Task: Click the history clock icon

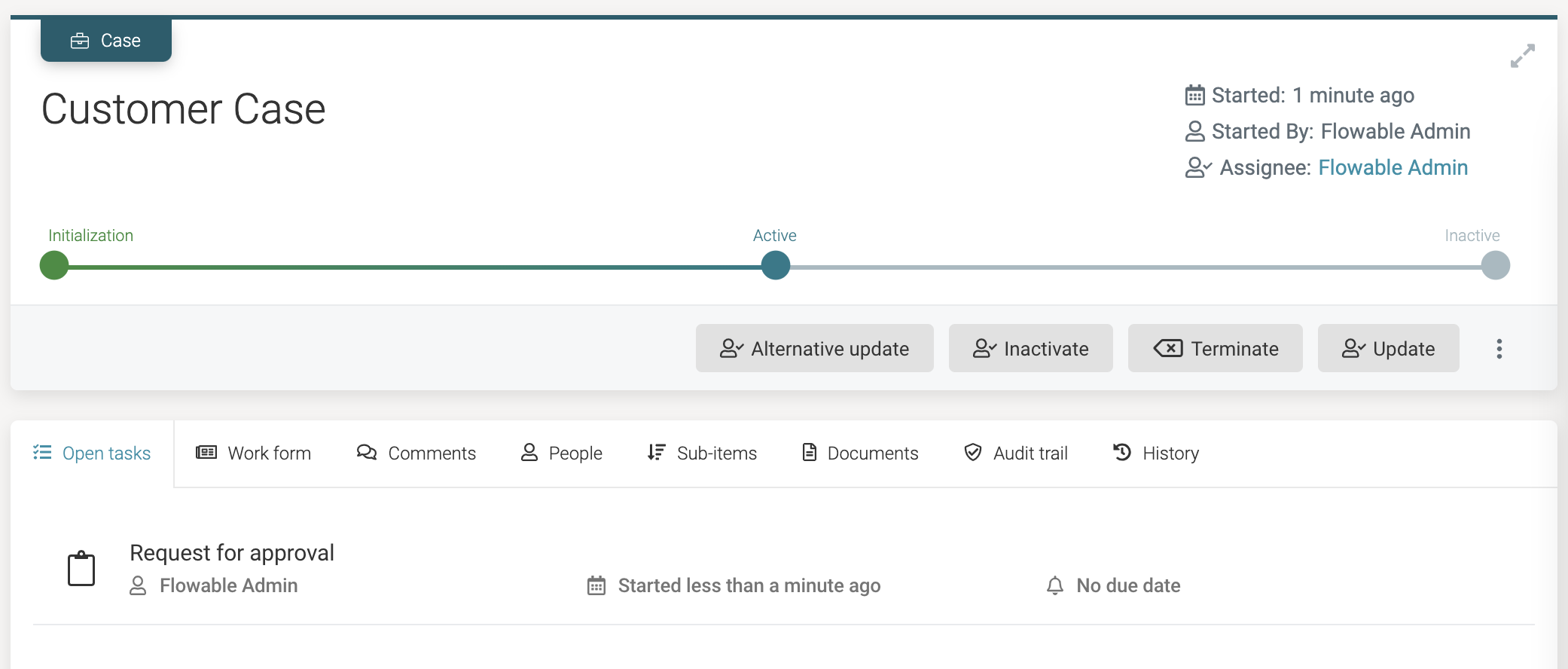Action: 1121,453
